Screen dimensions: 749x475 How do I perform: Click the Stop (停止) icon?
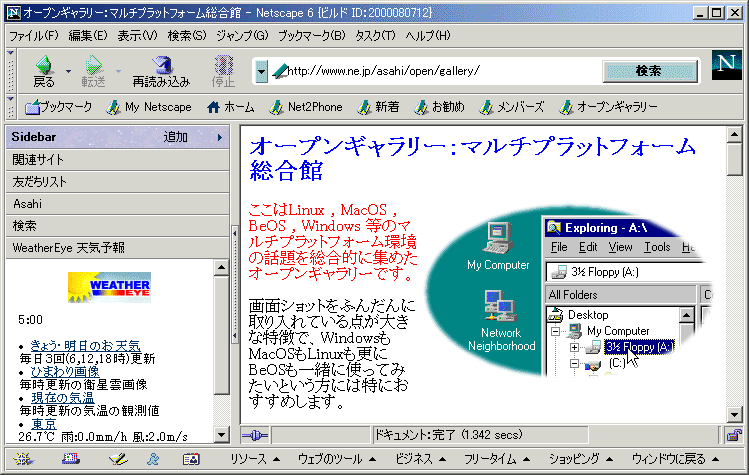(x=223, y=65)
